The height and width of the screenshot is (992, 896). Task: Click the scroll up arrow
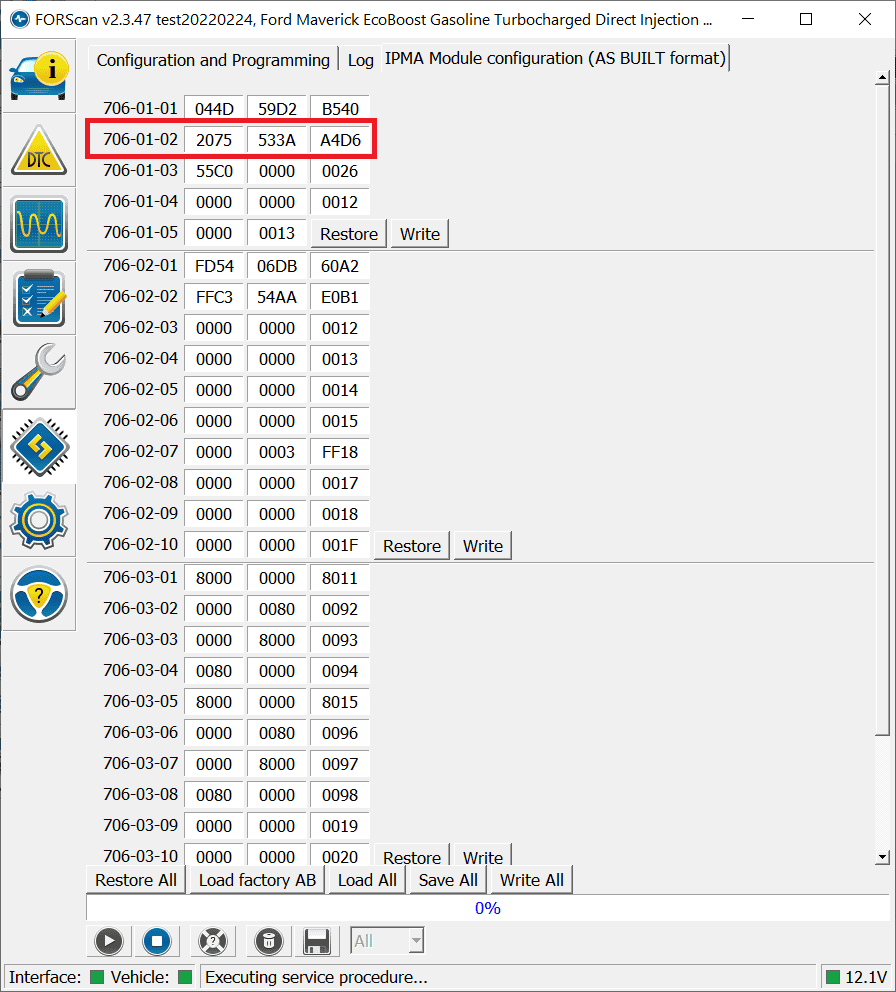(x=883, y=78)
